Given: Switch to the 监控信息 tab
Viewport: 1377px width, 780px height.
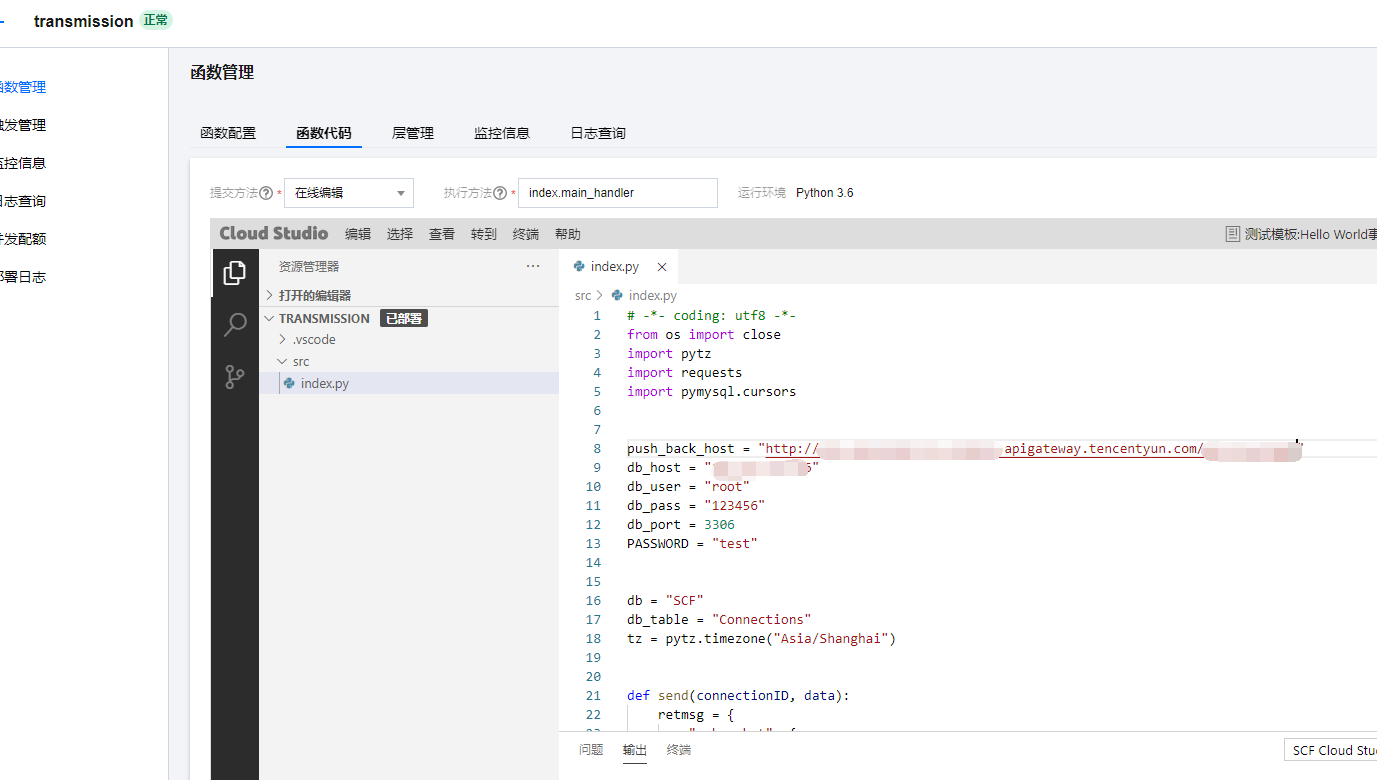Looking at the screenshot, I should pos(502,133).
